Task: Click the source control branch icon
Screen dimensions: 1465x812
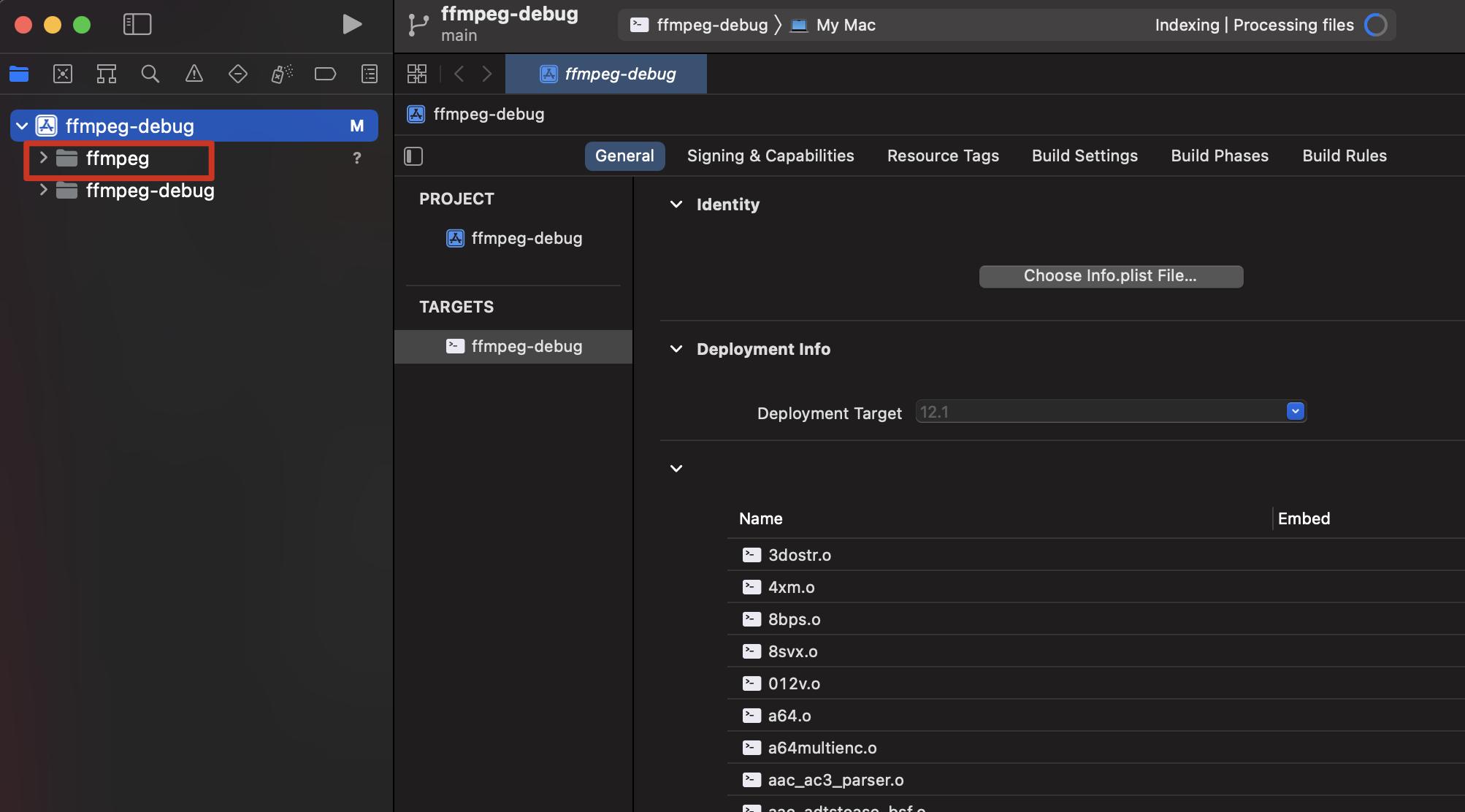Action: [418, 24]
